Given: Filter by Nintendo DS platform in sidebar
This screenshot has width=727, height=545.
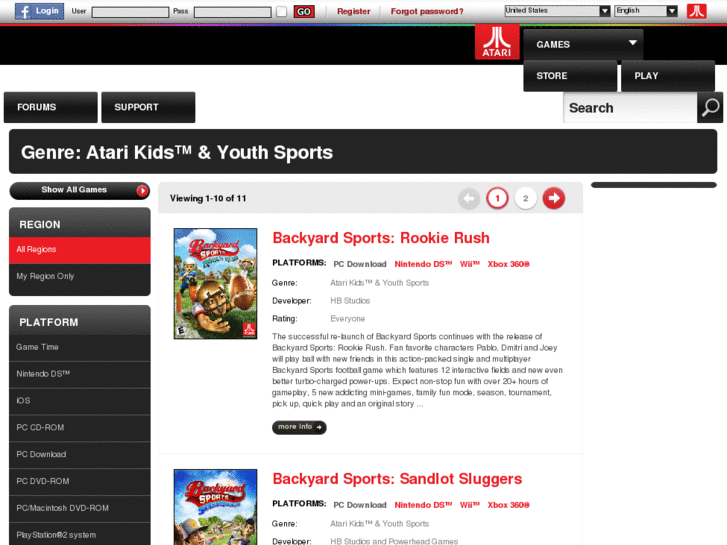Looking at the screenshot, I should [x=80, y=374].
